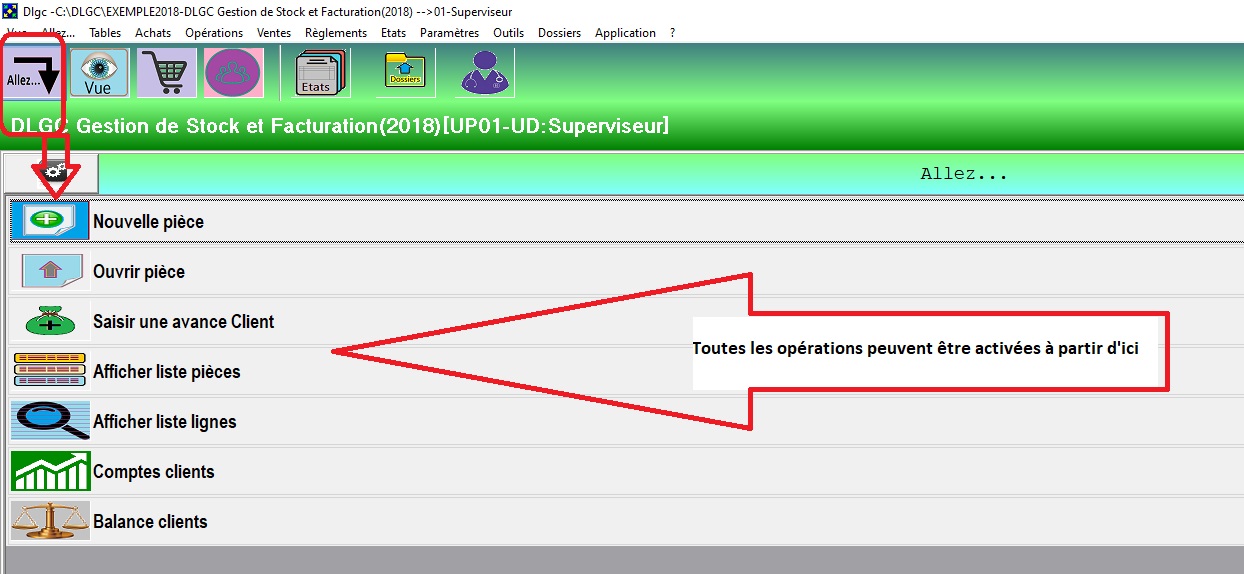Screen dimensions: 1244x574
Task: Click the Nouvelle pièce green plus icon
Action: (x=50, y=221)
